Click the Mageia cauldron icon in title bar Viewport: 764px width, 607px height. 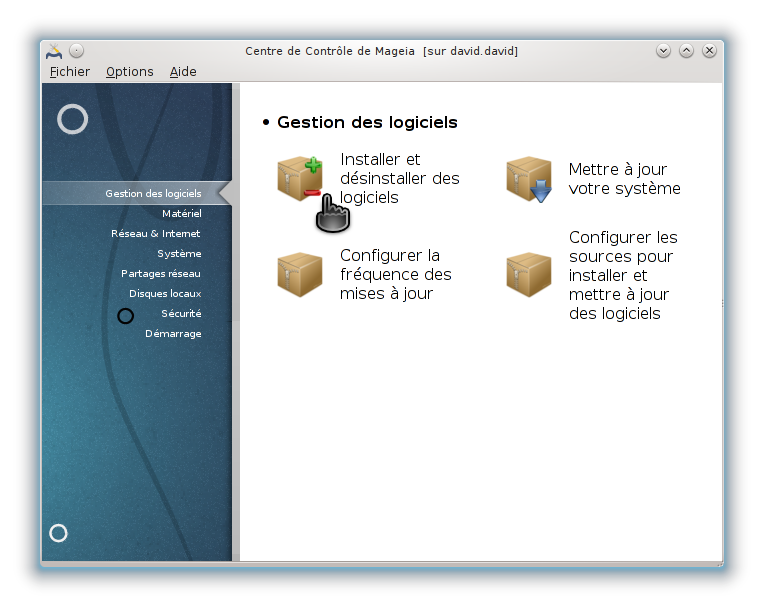point(54,51)
